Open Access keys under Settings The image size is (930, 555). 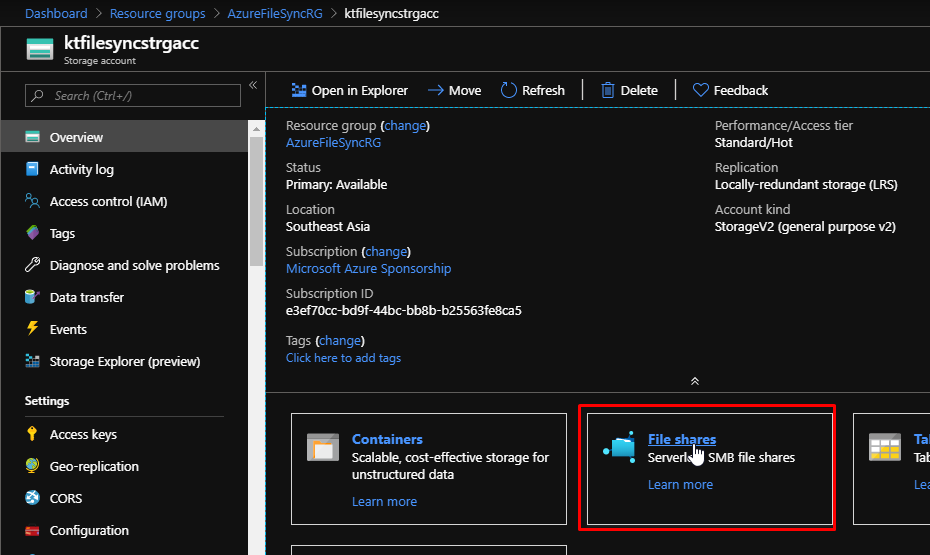click(125, 434)
